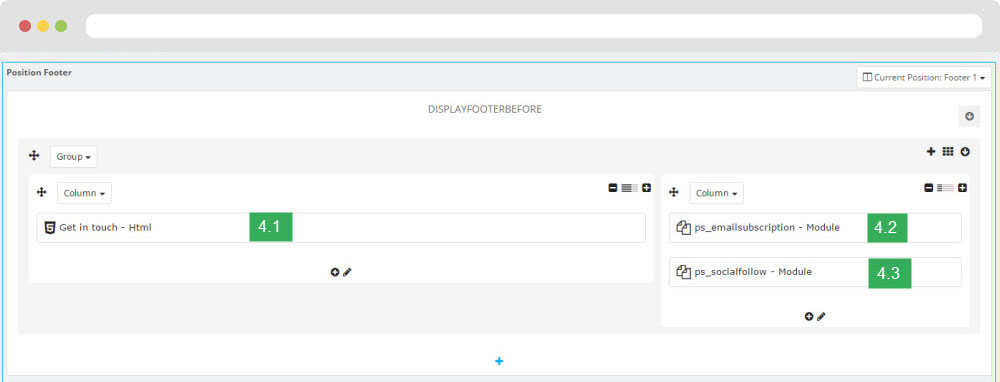This screenshot has width=1000, height=382.
Task: Click the right Column move handle icon
Action: tap(674, 192)
